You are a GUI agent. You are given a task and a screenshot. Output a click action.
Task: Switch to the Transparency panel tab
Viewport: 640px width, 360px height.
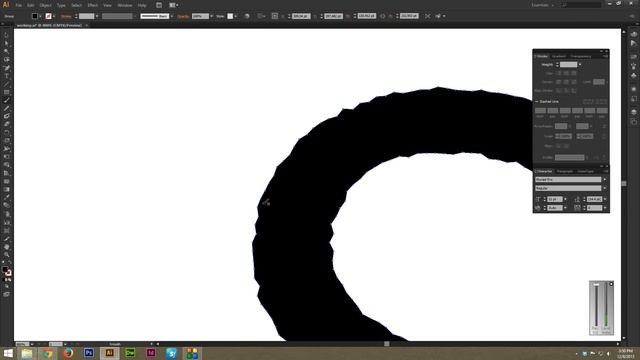[x=581, y=56]
